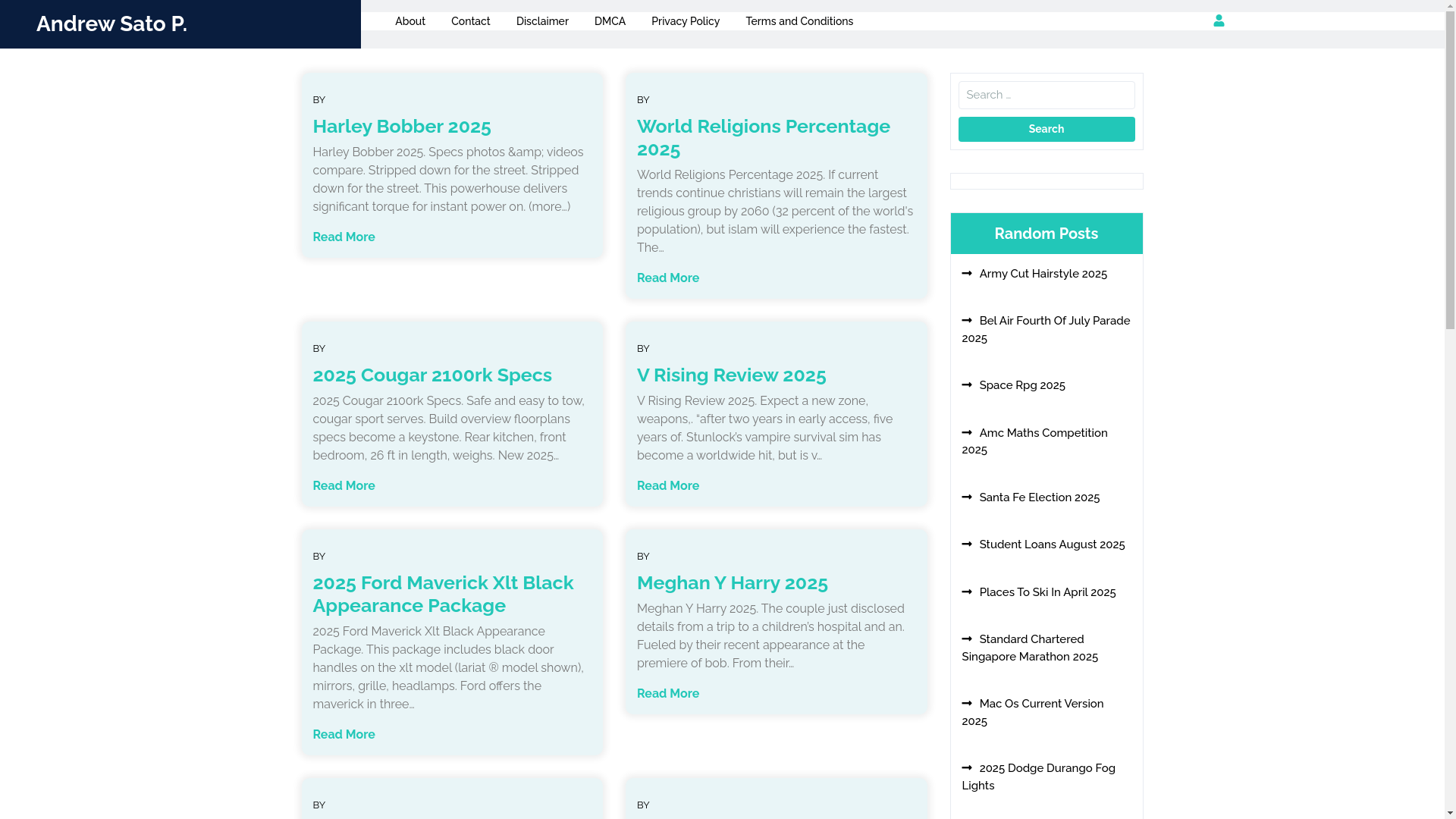Click the Andrew Sato P. site title
Screen dimensions: 1456x819
pos(111,24)
